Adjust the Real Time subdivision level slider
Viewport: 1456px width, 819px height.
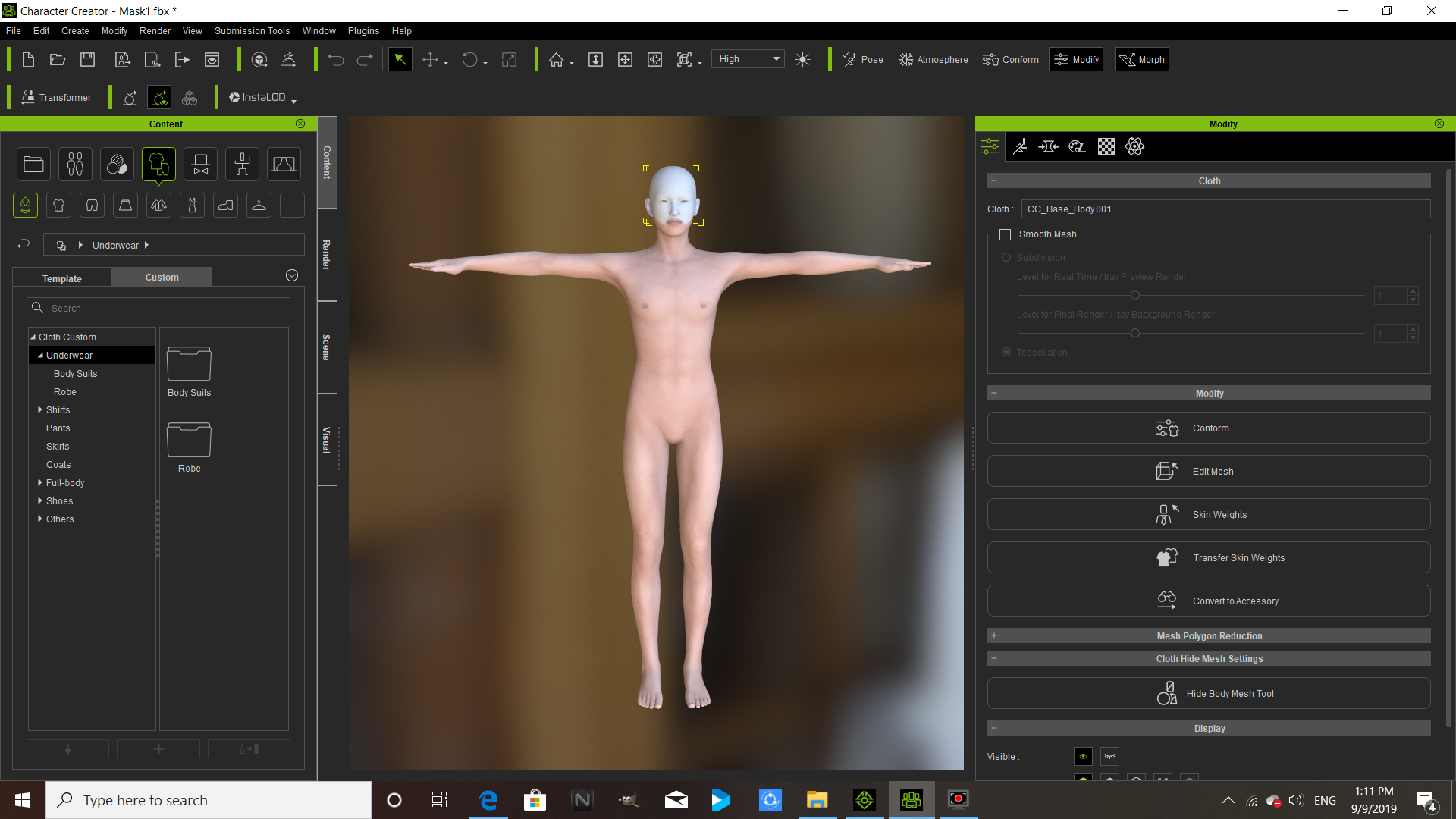click(x=1135, y=295)
